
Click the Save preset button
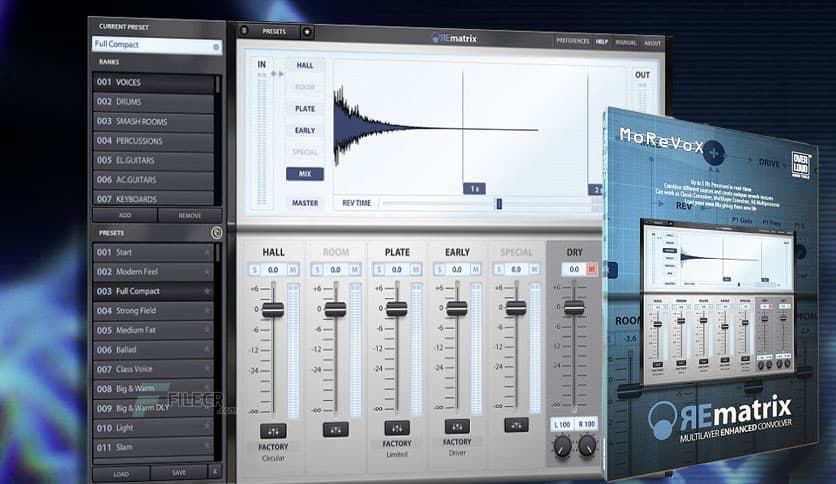point(179,472)
